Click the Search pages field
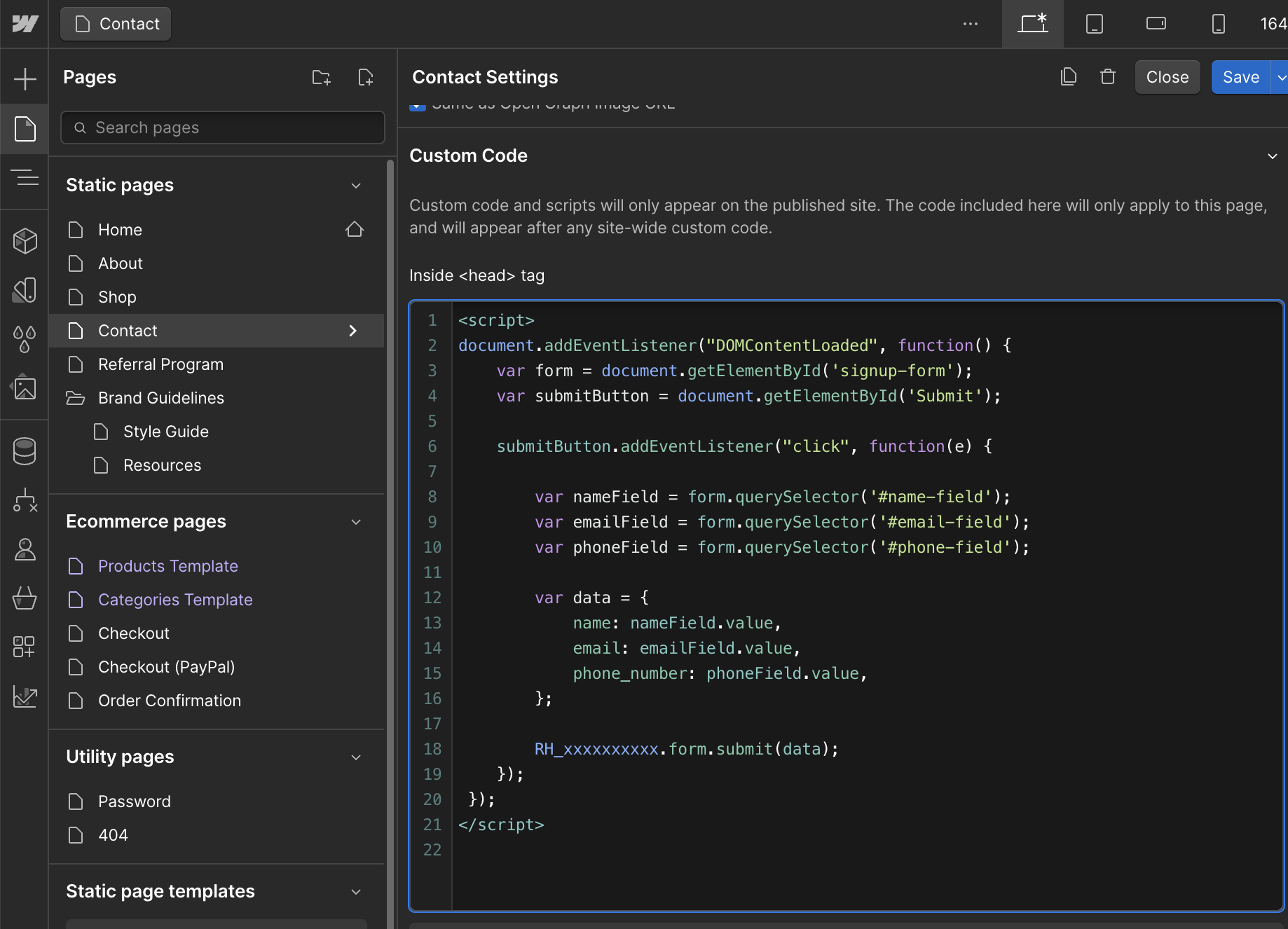This screenshot has height=929, width=1288. click(223, 128)
